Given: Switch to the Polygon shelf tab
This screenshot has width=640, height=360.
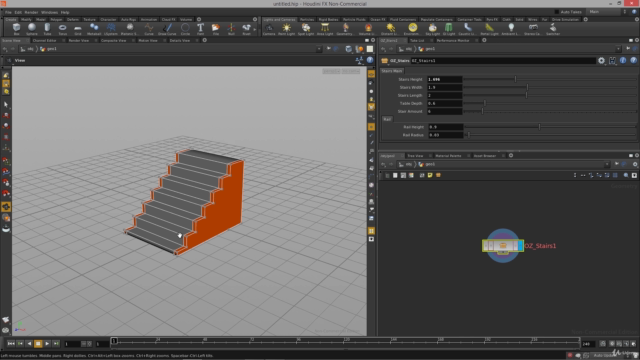Looking at the screenshot, I should pyautogui.click(x=56, y=19).
